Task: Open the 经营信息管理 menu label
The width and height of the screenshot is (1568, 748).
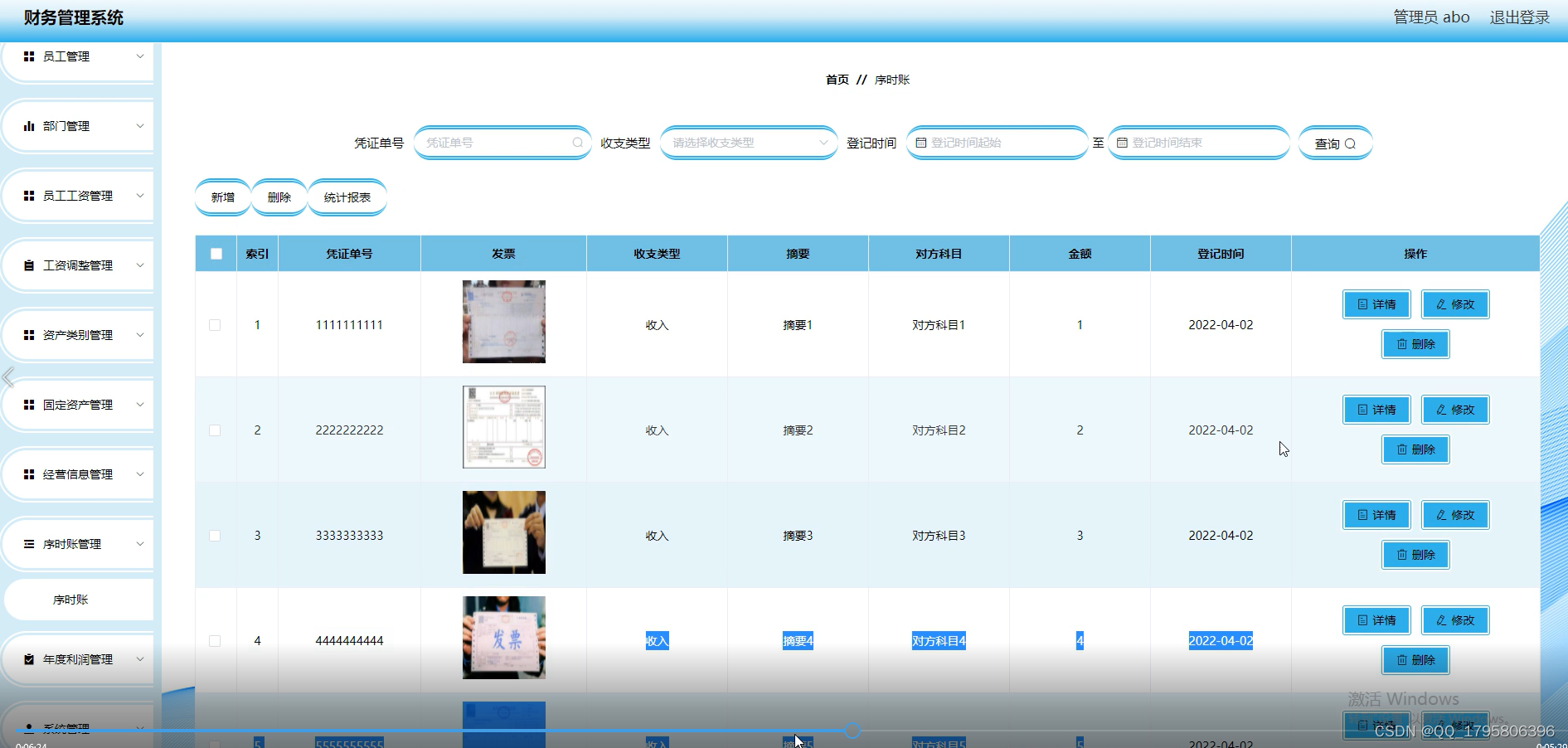Action: click(78, 474)
